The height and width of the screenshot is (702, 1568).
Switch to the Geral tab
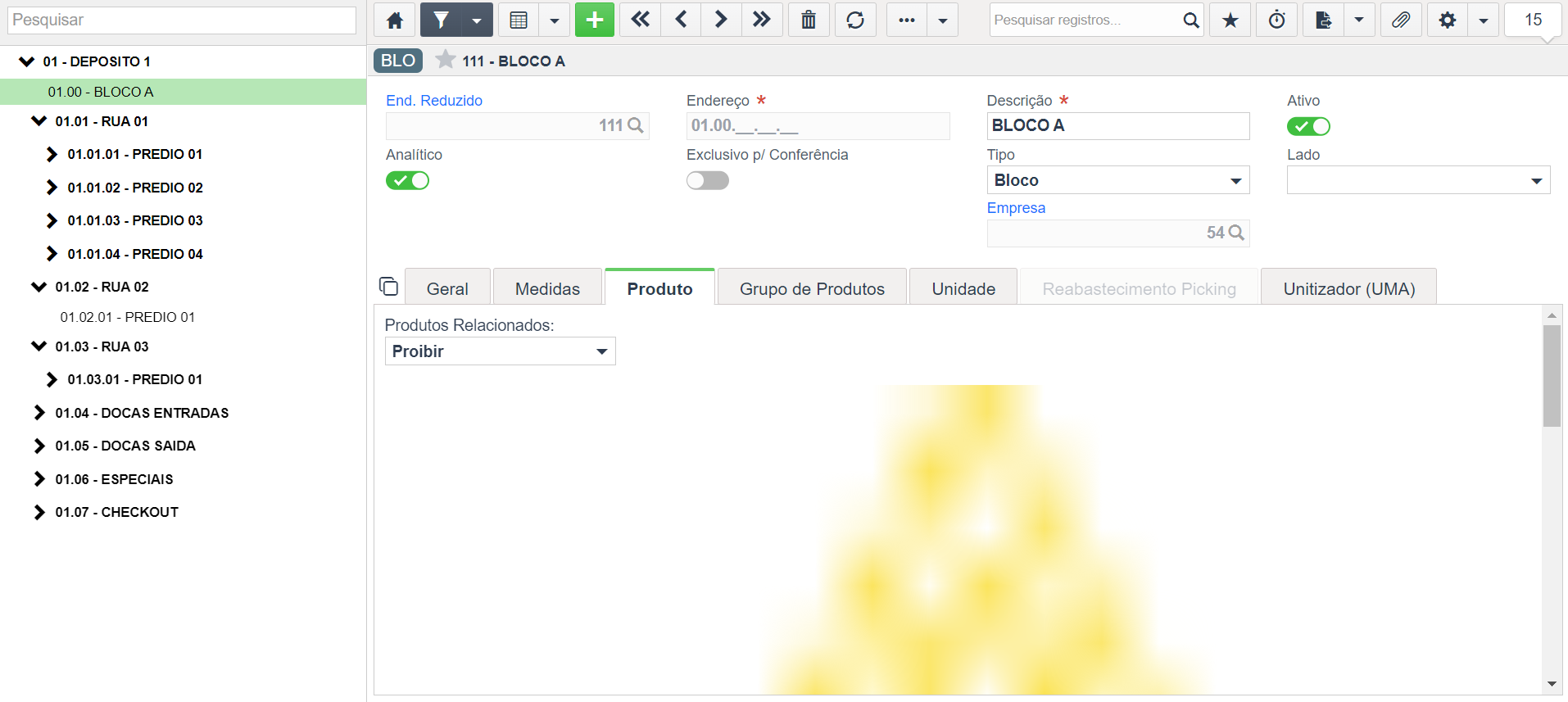pyautogui.click(x=447, y=288)
